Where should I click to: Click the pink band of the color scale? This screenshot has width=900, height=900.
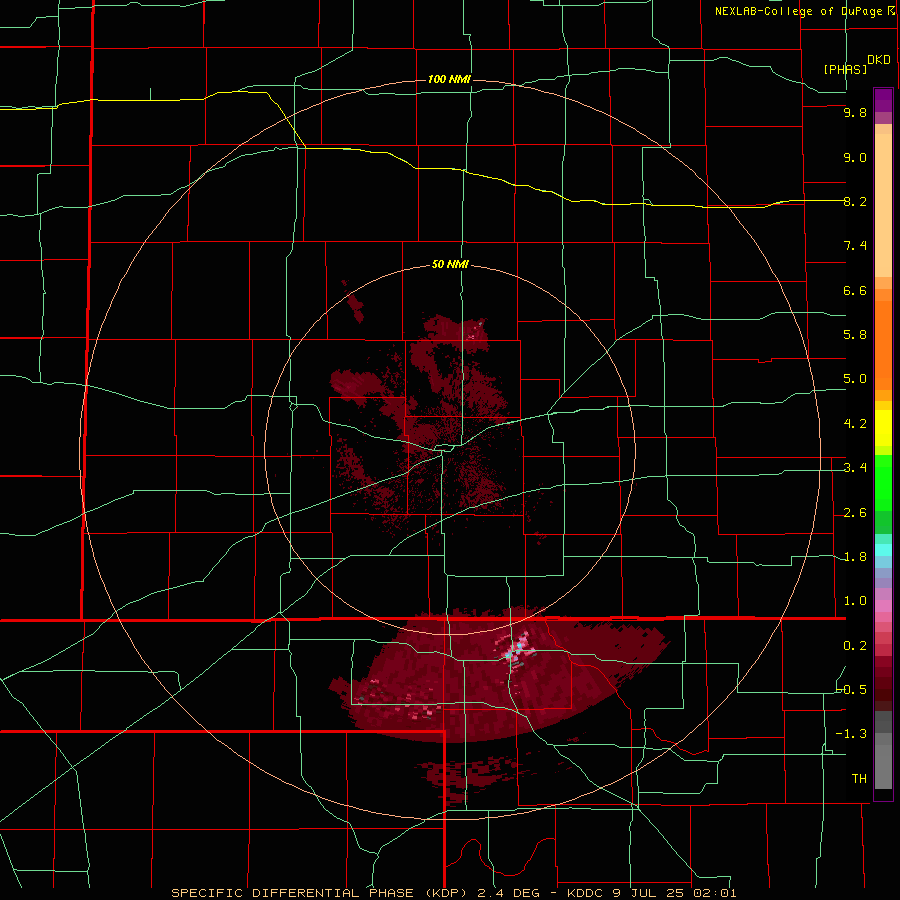click(883, 606)
